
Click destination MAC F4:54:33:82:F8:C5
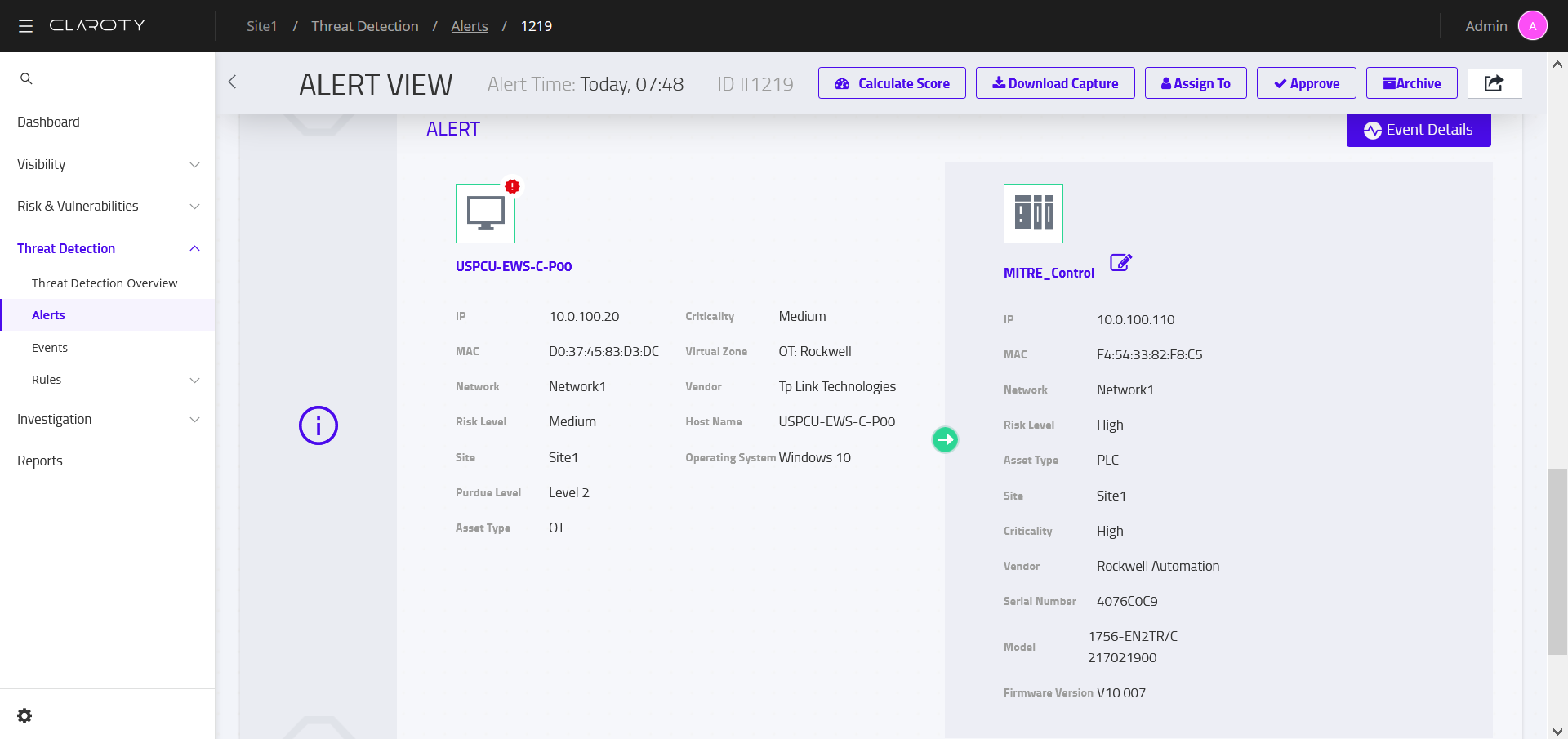(x=1149, y=354)
